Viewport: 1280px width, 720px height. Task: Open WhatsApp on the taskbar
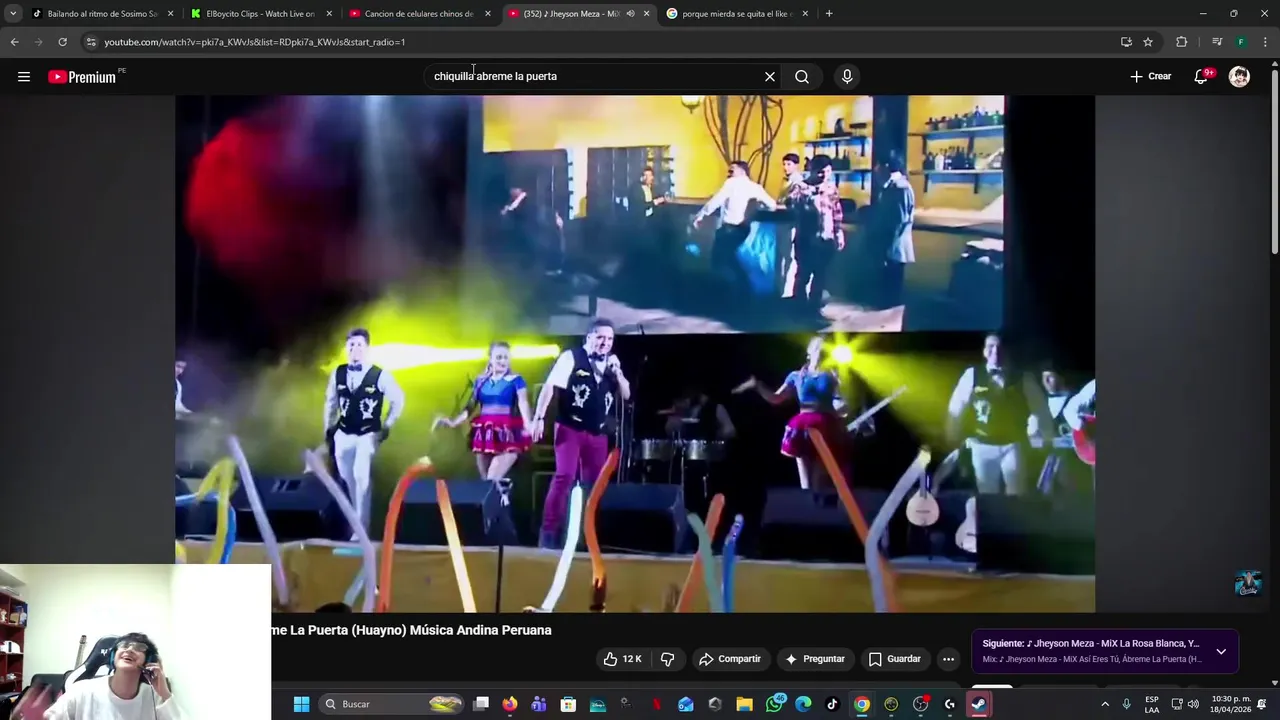[x=774, y=704]
